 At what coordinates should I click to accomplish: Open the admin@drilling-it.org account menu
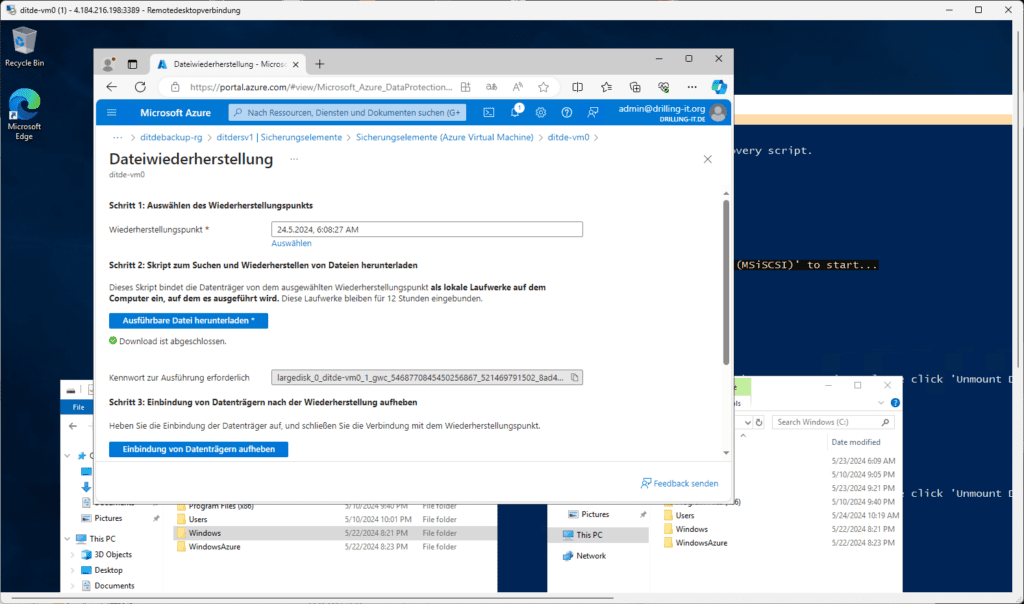tap(673, 112)
